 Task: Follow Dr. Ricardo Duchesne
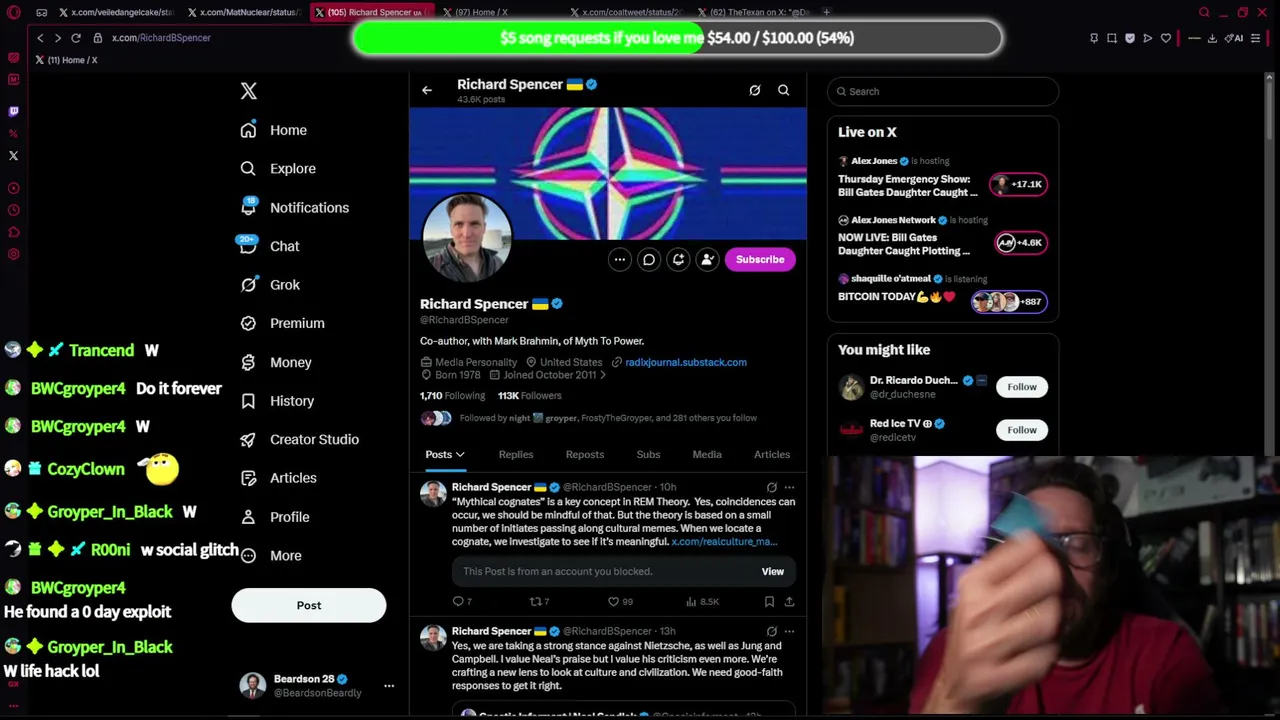pyautogui.click(x=1022, y=387)
